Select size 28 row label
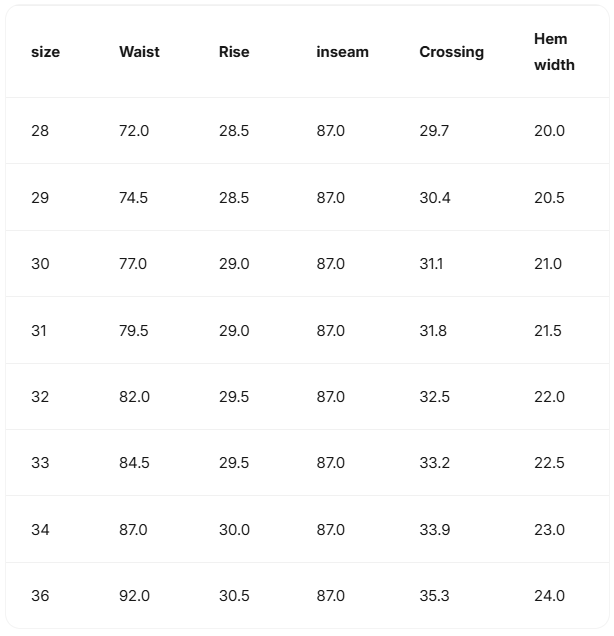Viewport: 614px width, 636px height. tap(40, 131)
